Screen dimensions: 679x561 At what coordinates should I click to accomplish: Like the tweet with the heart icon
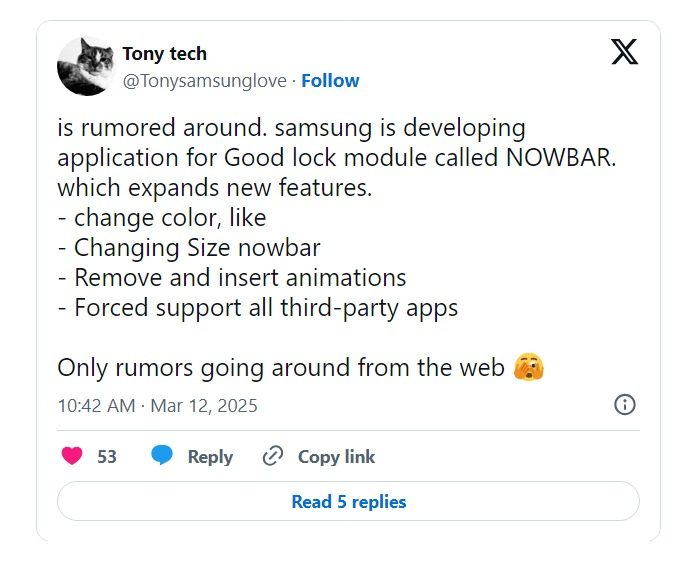[x=72, y=456]
